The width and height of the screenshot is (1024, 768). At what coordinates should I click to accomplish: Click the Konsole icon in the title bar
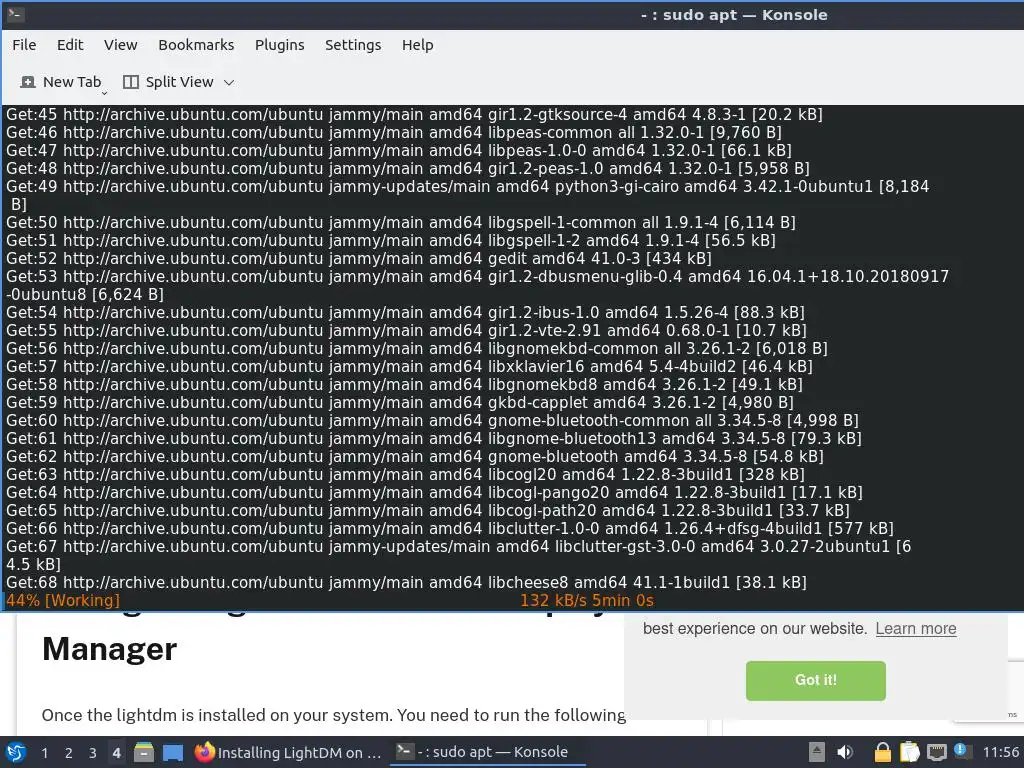[x=16, y=14]
